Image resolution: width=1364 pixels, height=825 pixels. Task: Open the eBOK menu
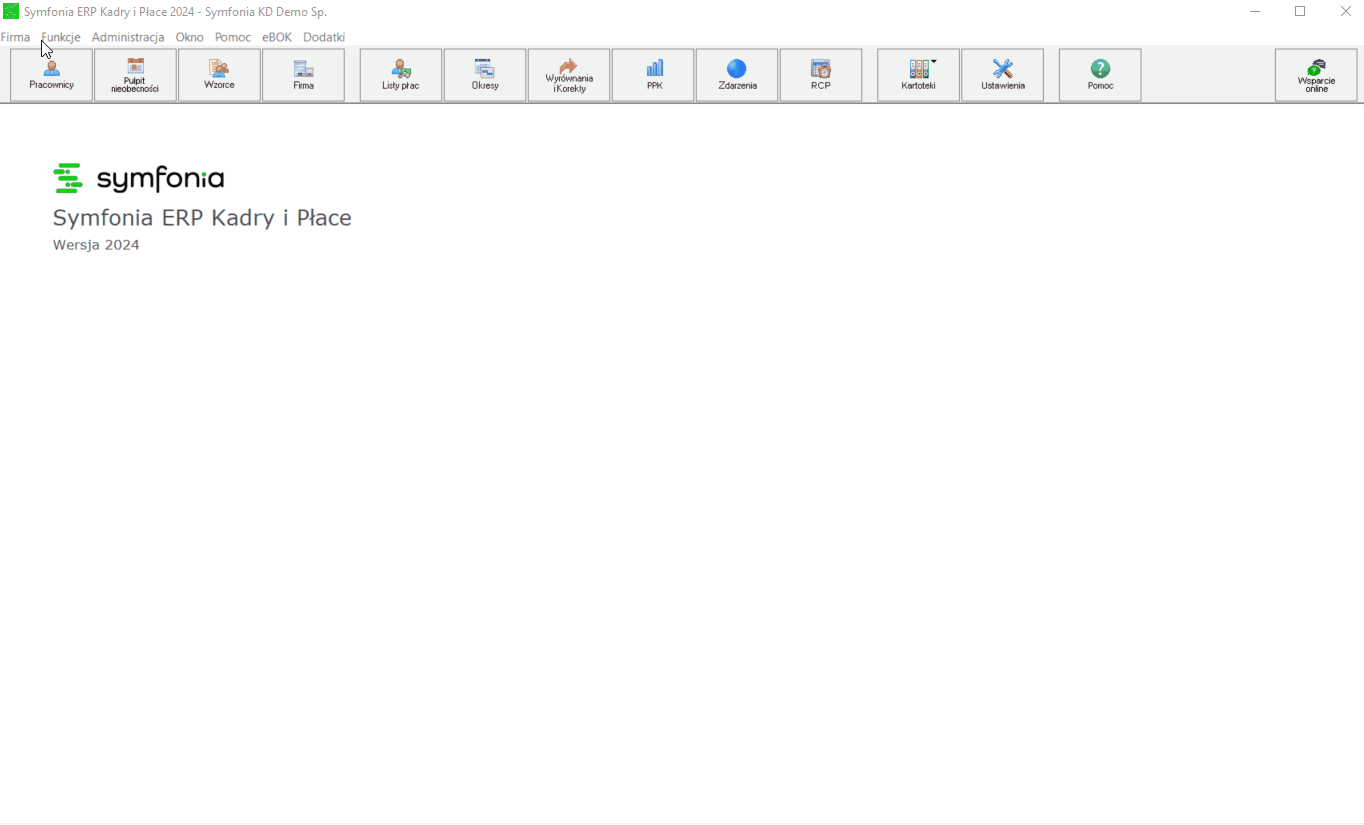(277, 37)
